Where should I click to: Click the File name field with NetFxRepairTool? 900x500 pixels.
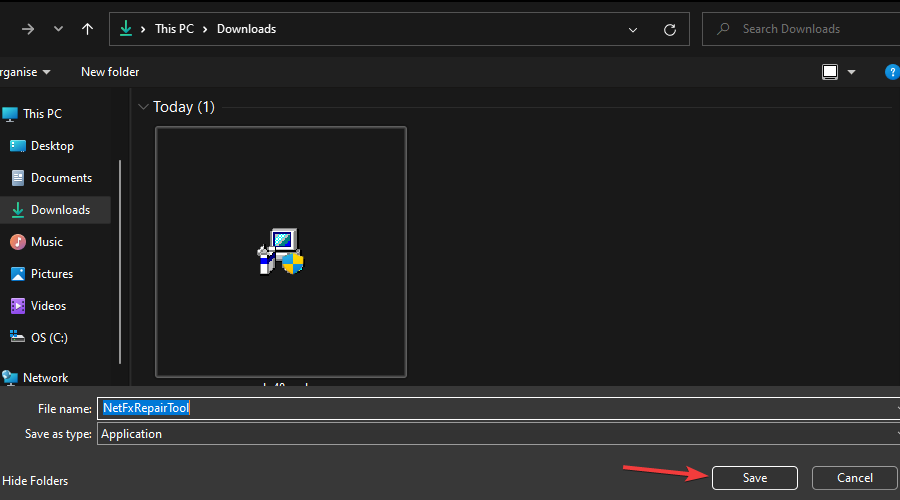point(498,408)
